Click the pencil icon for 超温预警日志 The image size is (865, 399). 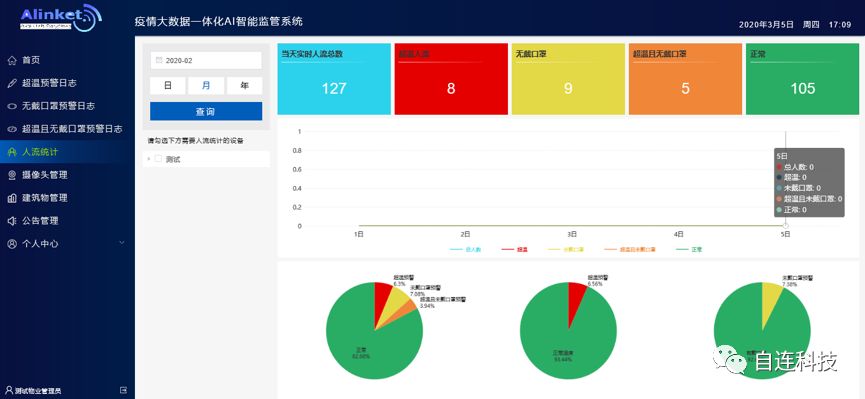coord(12,83)
